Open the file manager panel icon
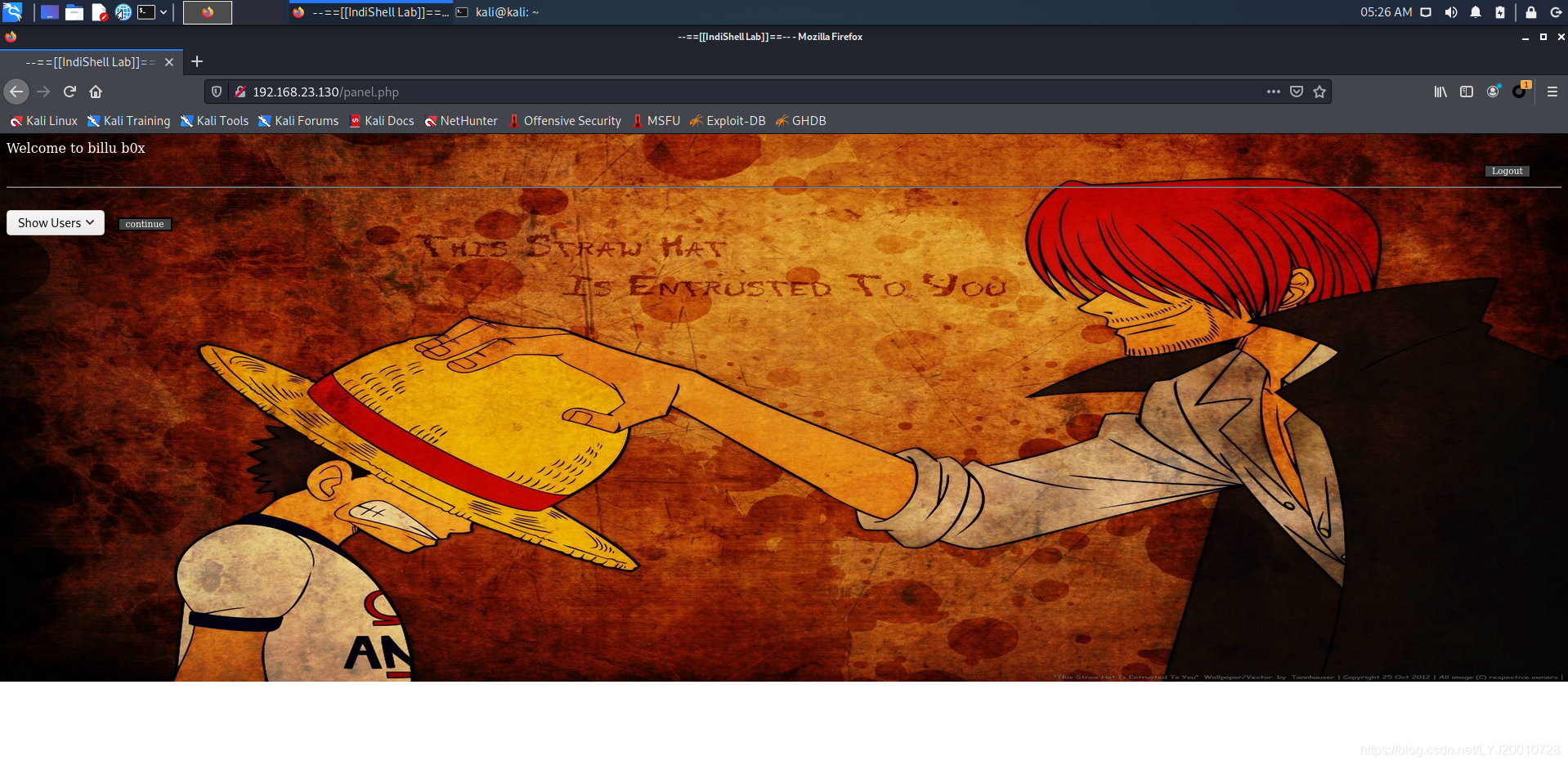Screen dimensions: 1568x765 pos(74,12)
